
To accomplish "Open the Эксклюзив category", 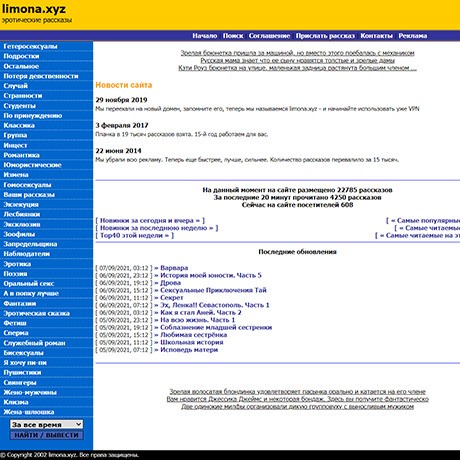I will [22, 224].
